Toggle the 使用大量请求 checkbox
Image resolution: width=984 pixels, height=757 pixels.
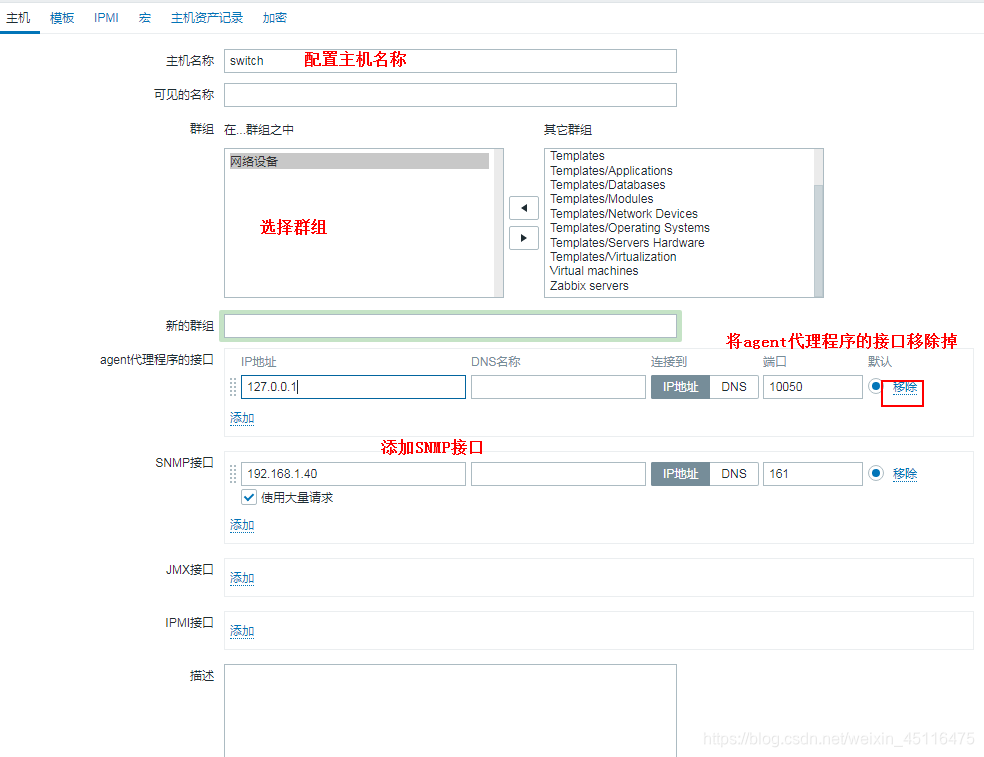(249, 498)
